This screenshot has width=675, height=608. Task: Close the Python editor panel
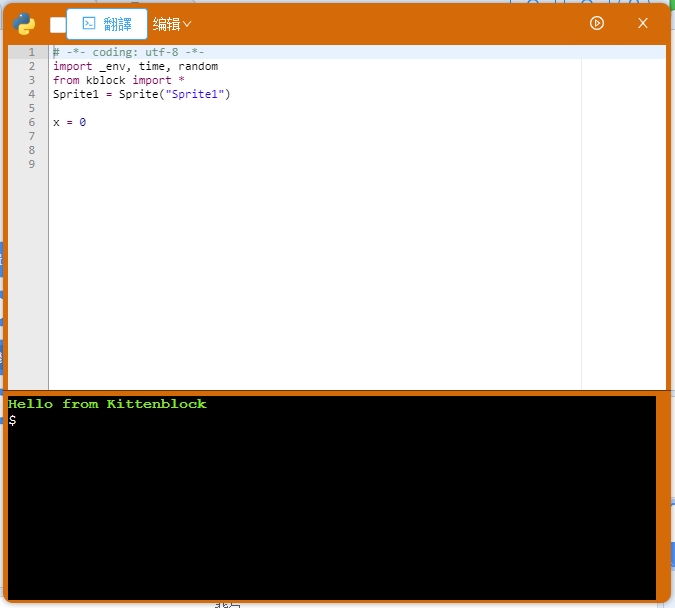[643, 23]
